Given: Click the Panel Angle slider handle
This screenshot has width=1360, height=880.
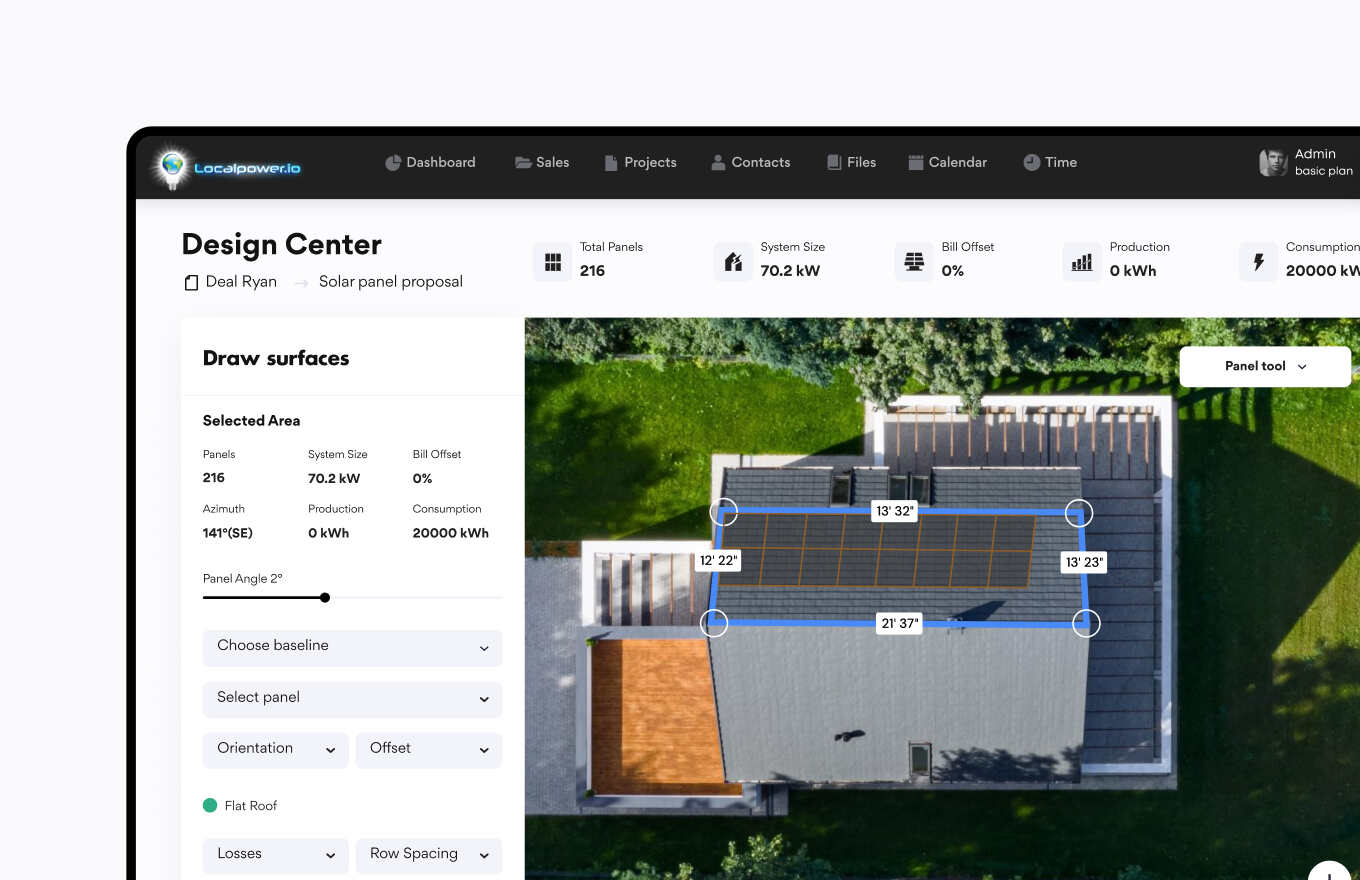Looking at the screenshot, I should pos(325,598).
